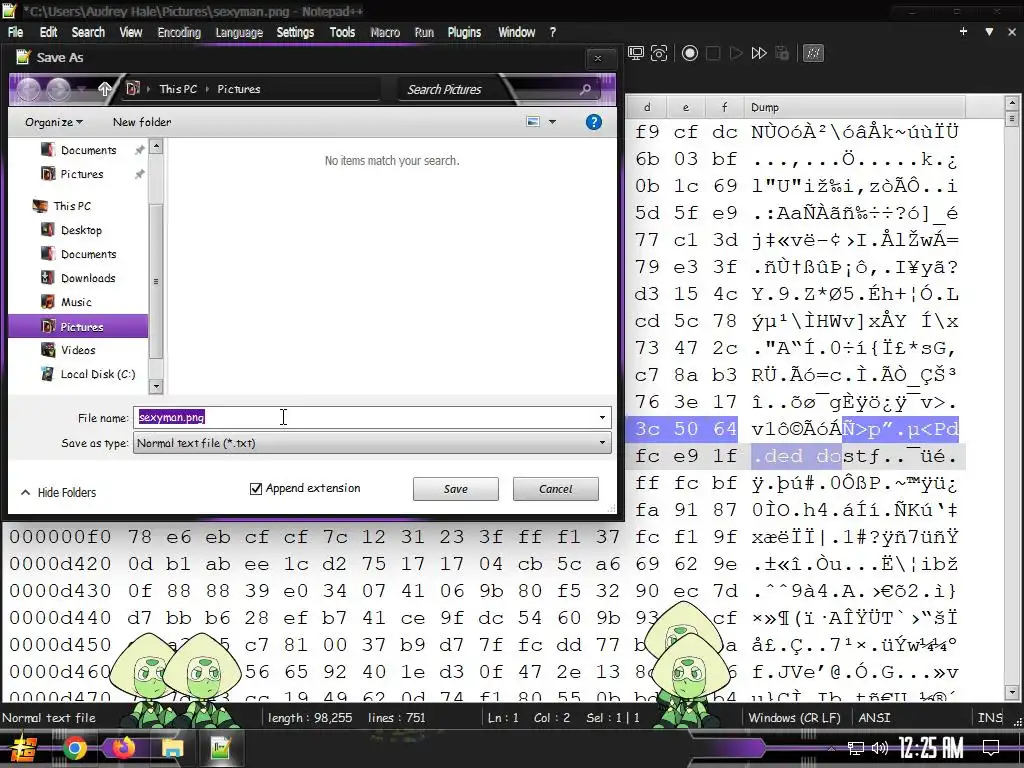Open the Macro menu

(385, 32)
